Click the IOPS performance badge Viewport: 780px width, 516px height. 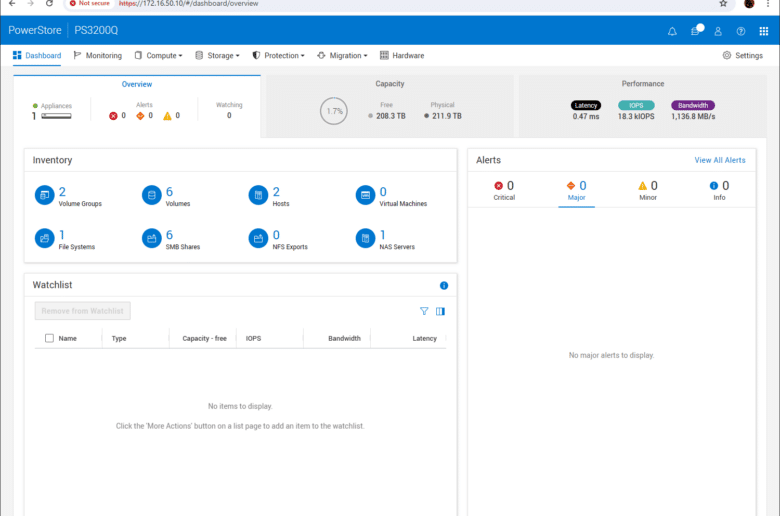(636, 105)
